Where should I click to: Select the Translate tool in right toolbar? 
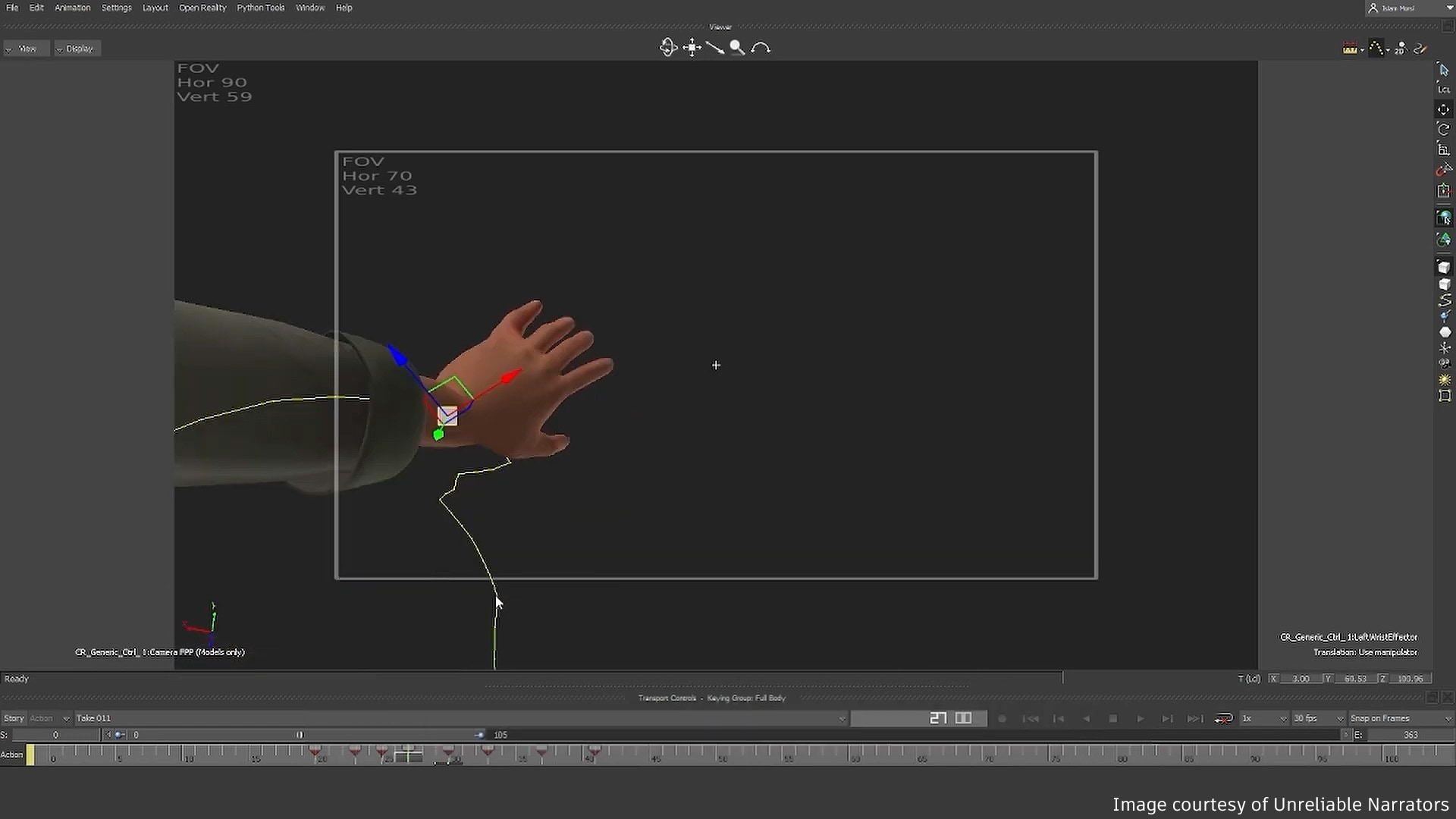[1444, 109]
